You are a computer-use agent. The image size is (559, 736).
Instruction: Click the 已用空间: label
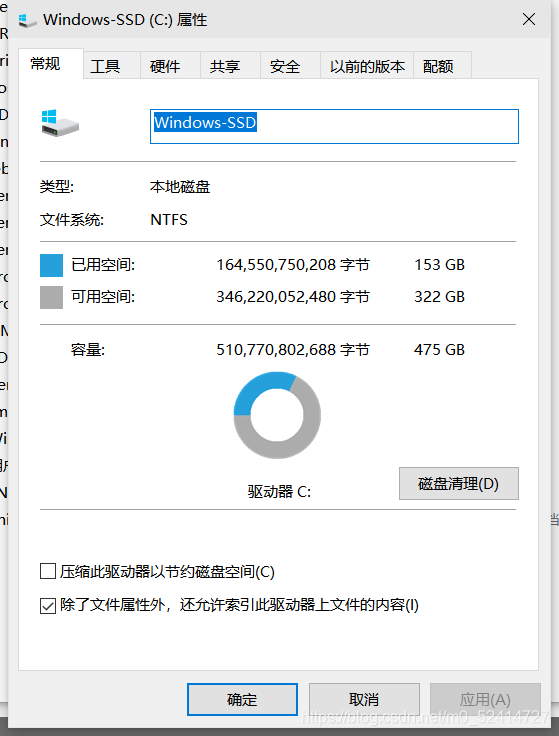click(103, 265)
